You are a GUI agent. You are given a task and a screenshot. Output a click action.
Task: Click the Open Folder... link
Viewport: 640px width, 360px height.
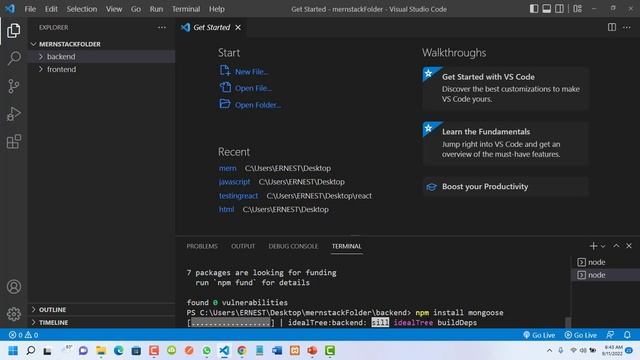click(x=258, y=105)
